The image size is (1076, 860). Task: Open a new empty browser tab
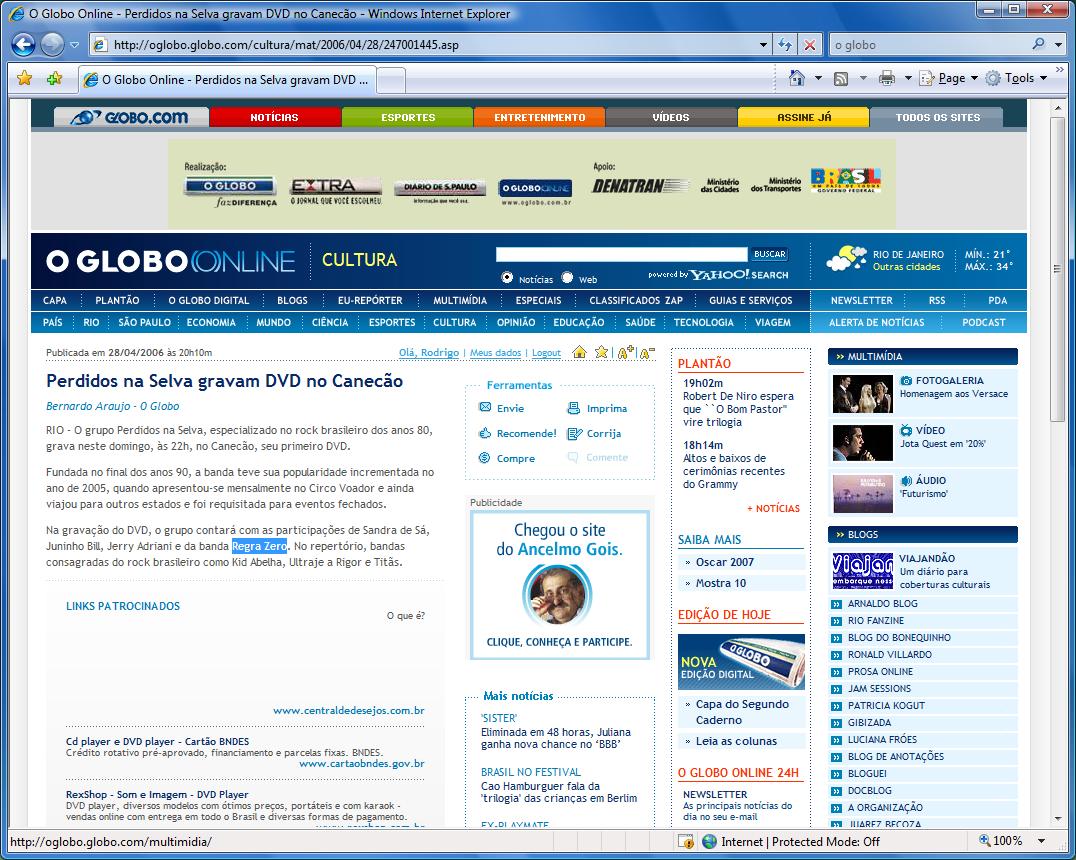[x=391, y=80]
